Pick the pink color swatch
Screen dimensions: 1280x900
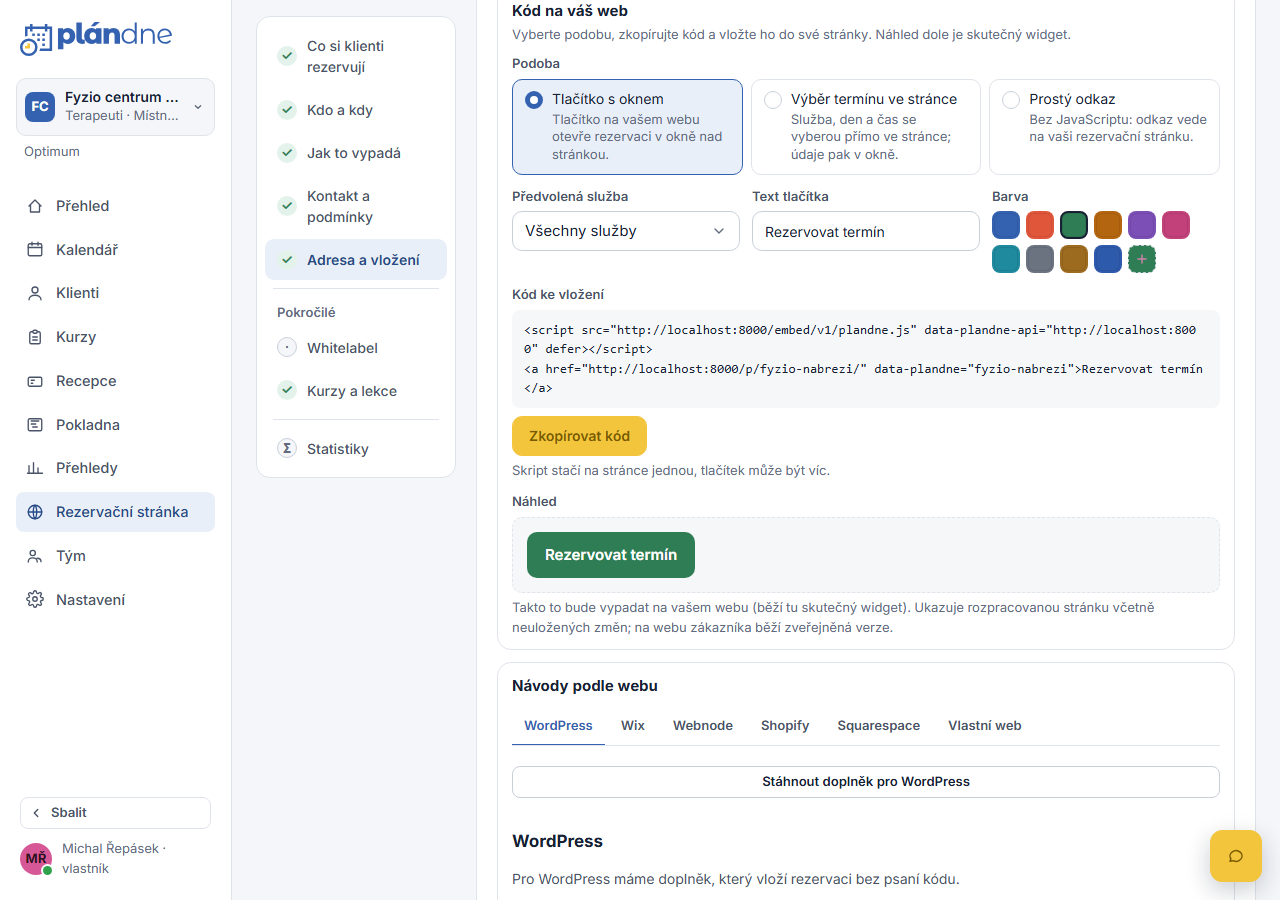pyautogui.click(x=1176, y=225)
